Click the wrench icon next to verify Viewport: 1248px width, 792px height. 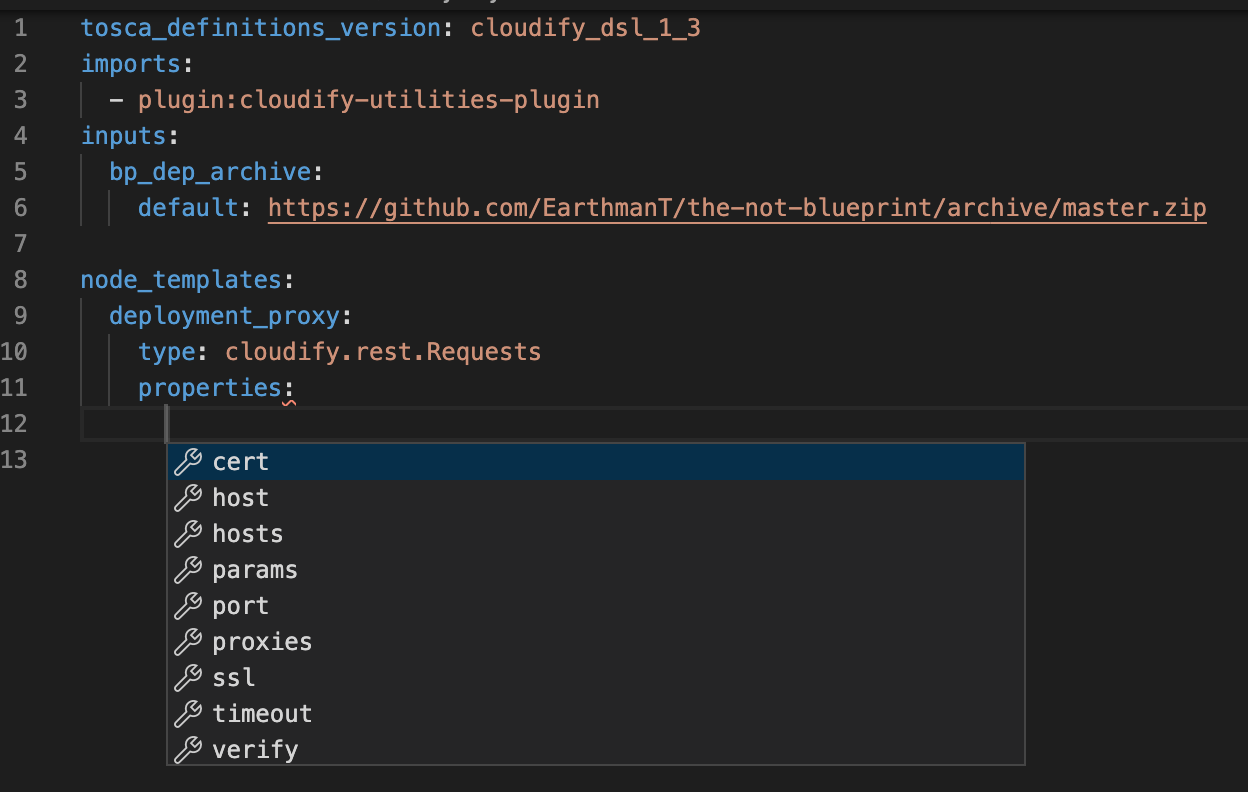click(188, 750)
